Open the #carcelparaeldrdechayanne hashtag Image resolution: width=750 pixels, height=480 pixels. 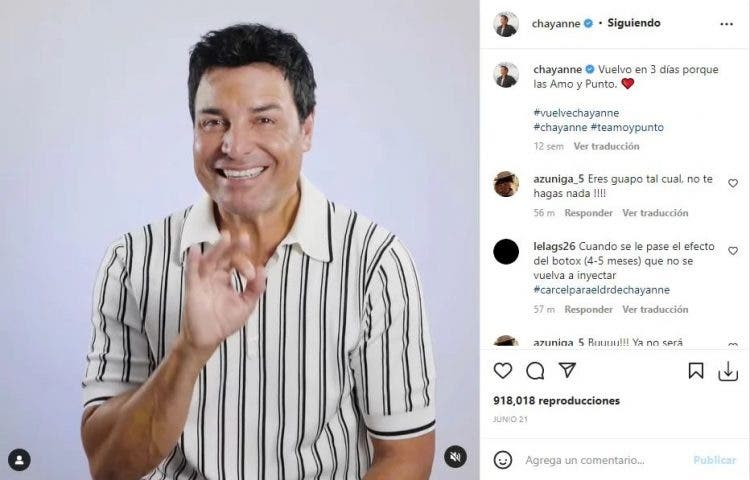(602, 290)
